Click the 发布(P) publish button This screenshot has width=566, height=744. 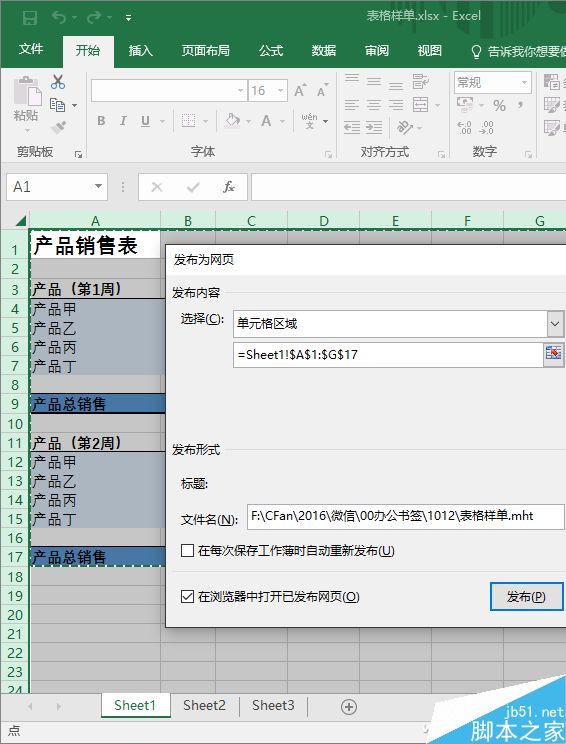[526, 596]
